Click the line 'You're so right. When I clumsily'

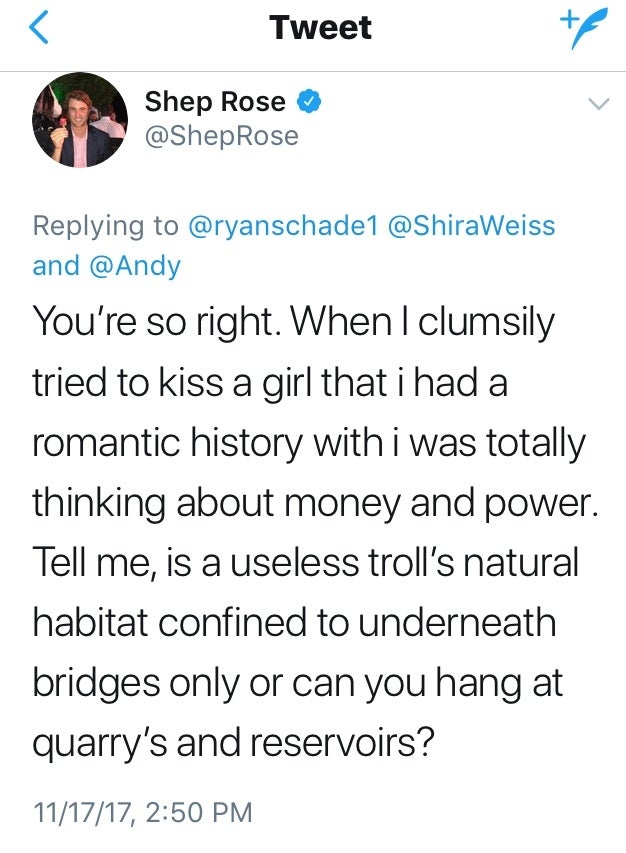tap(294, 322)
